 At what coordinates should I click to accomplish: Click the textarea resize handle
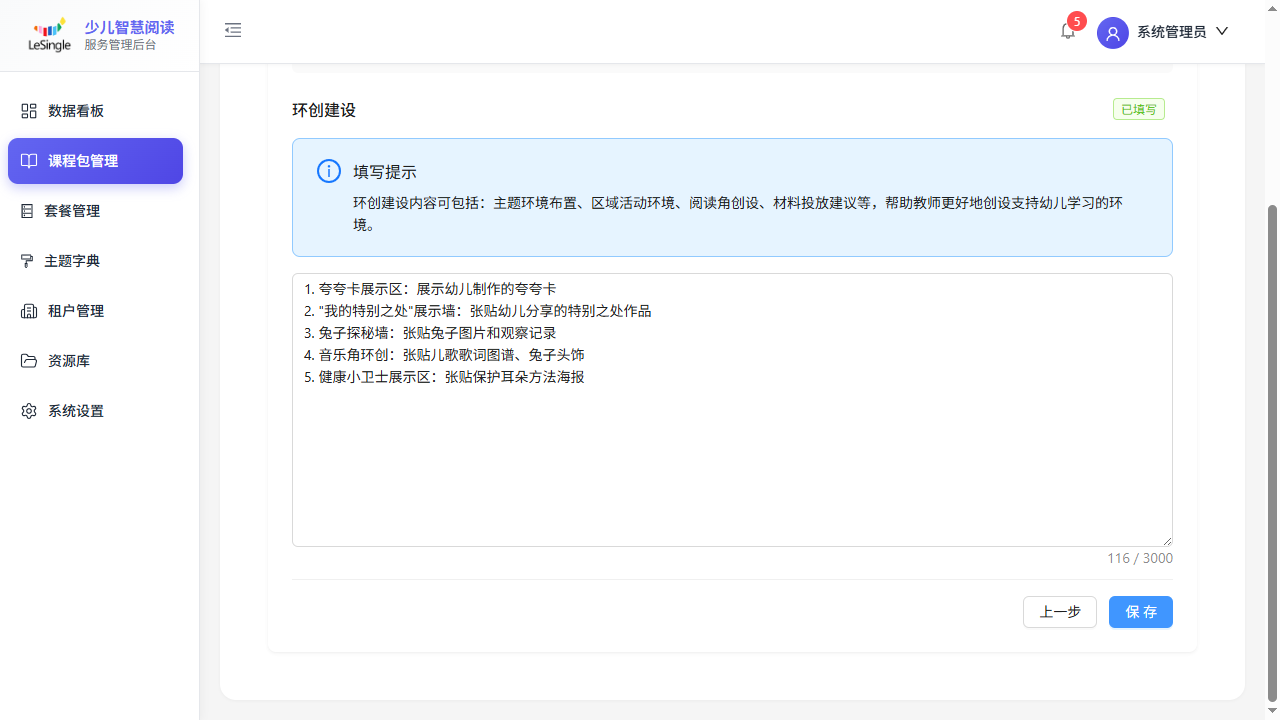[1166, 540]
